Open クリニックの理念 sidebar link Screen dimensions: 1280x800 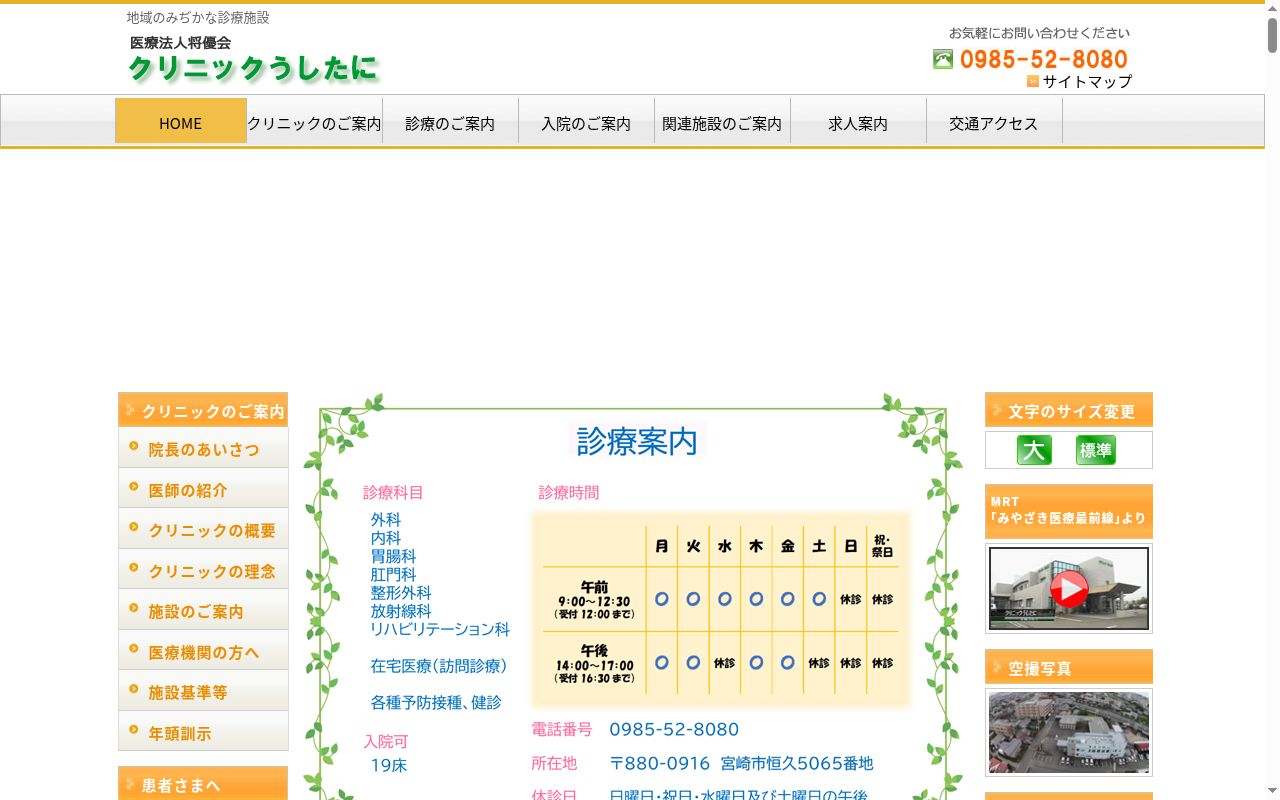pos(203,570)
